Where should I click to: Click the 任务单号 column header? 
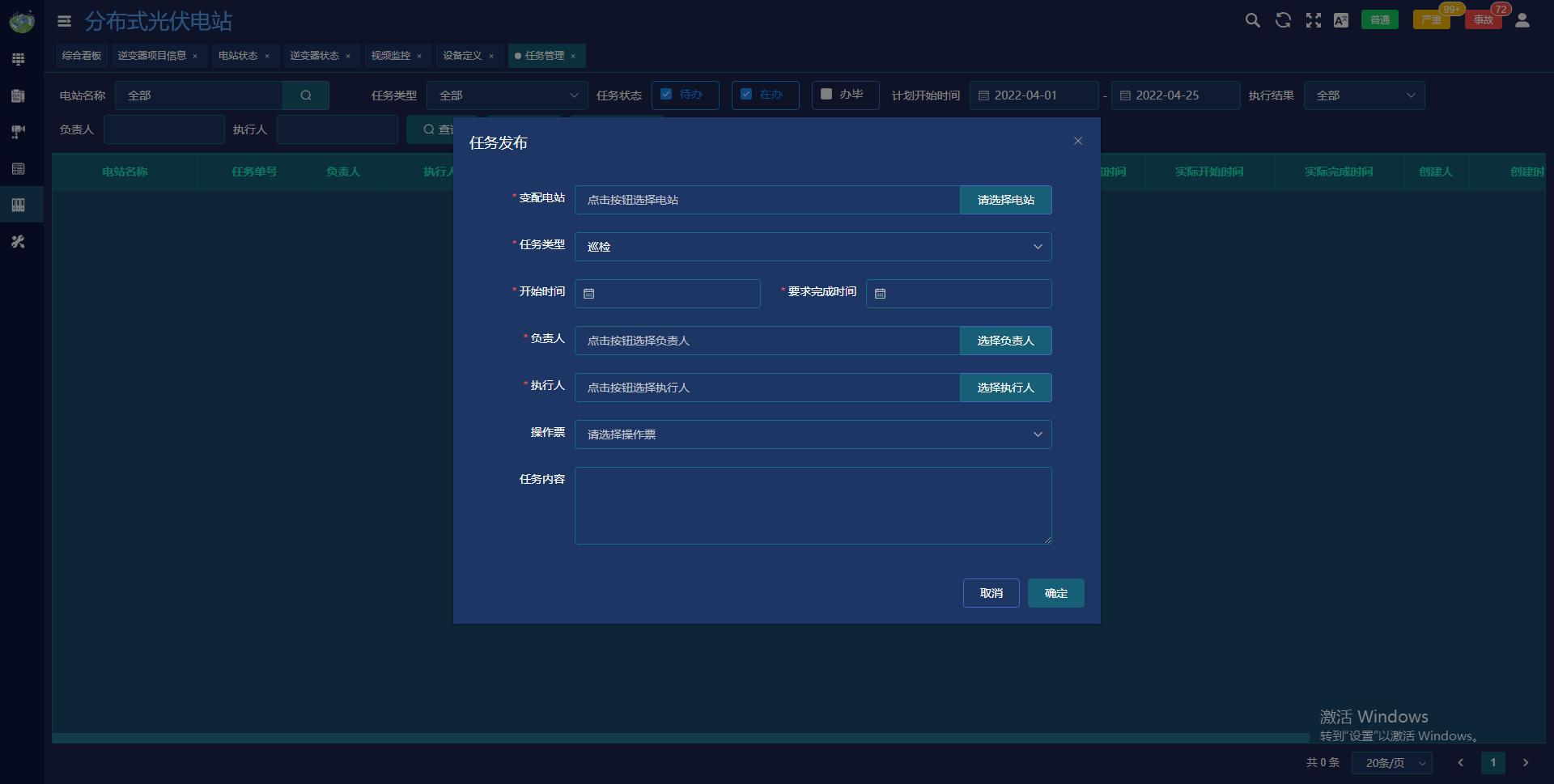[x=254, y=172]
